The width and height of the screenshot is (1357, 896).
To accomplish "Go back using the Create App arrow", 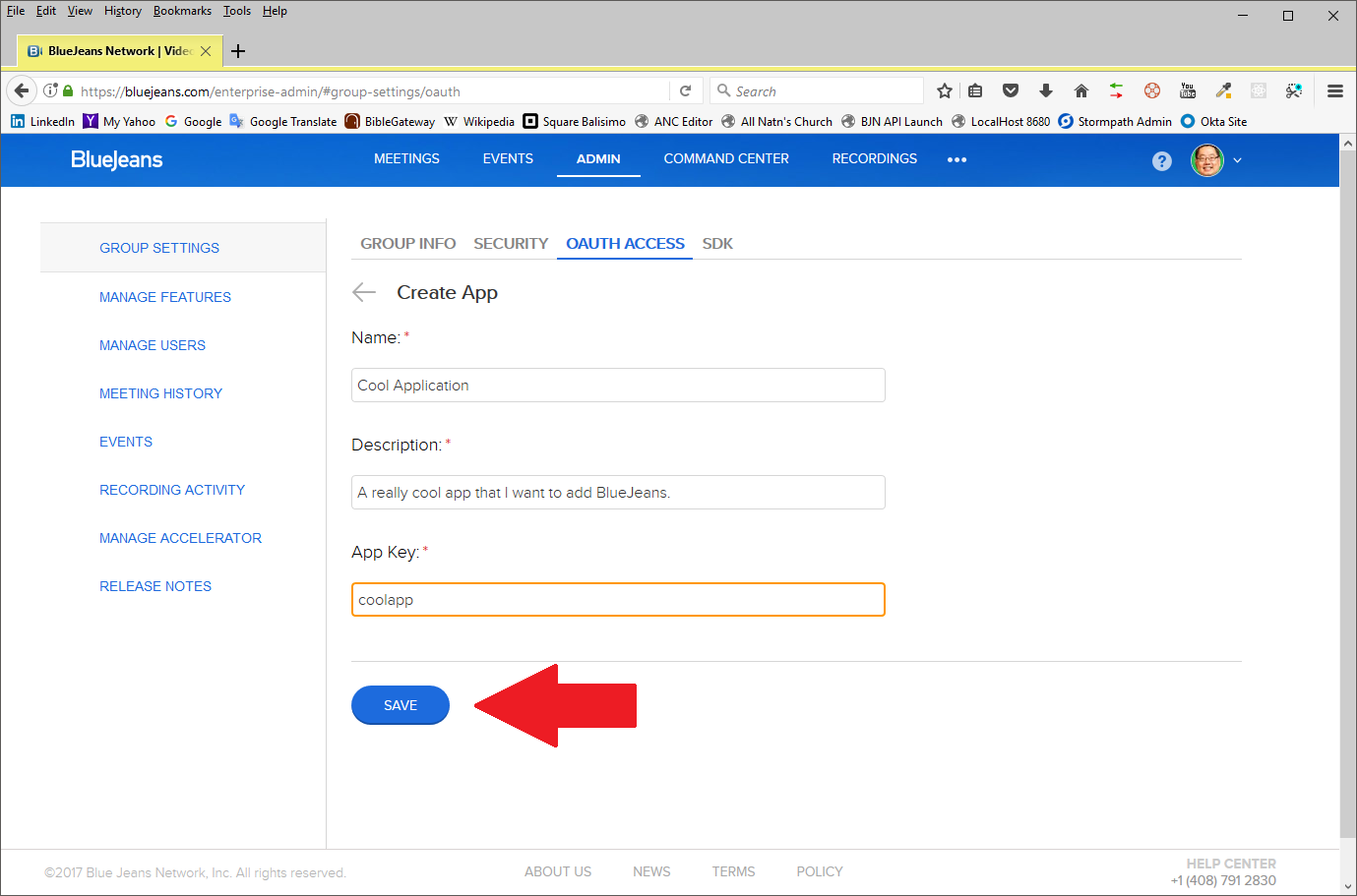I will point(364,292).
